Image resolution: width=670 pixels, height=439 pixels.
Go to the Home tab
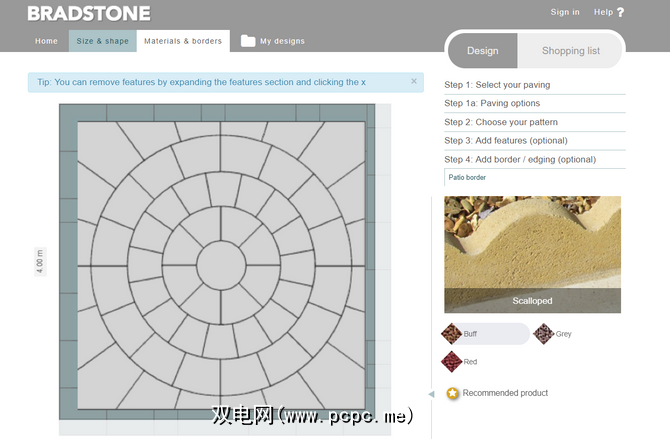tap(46, 41)
